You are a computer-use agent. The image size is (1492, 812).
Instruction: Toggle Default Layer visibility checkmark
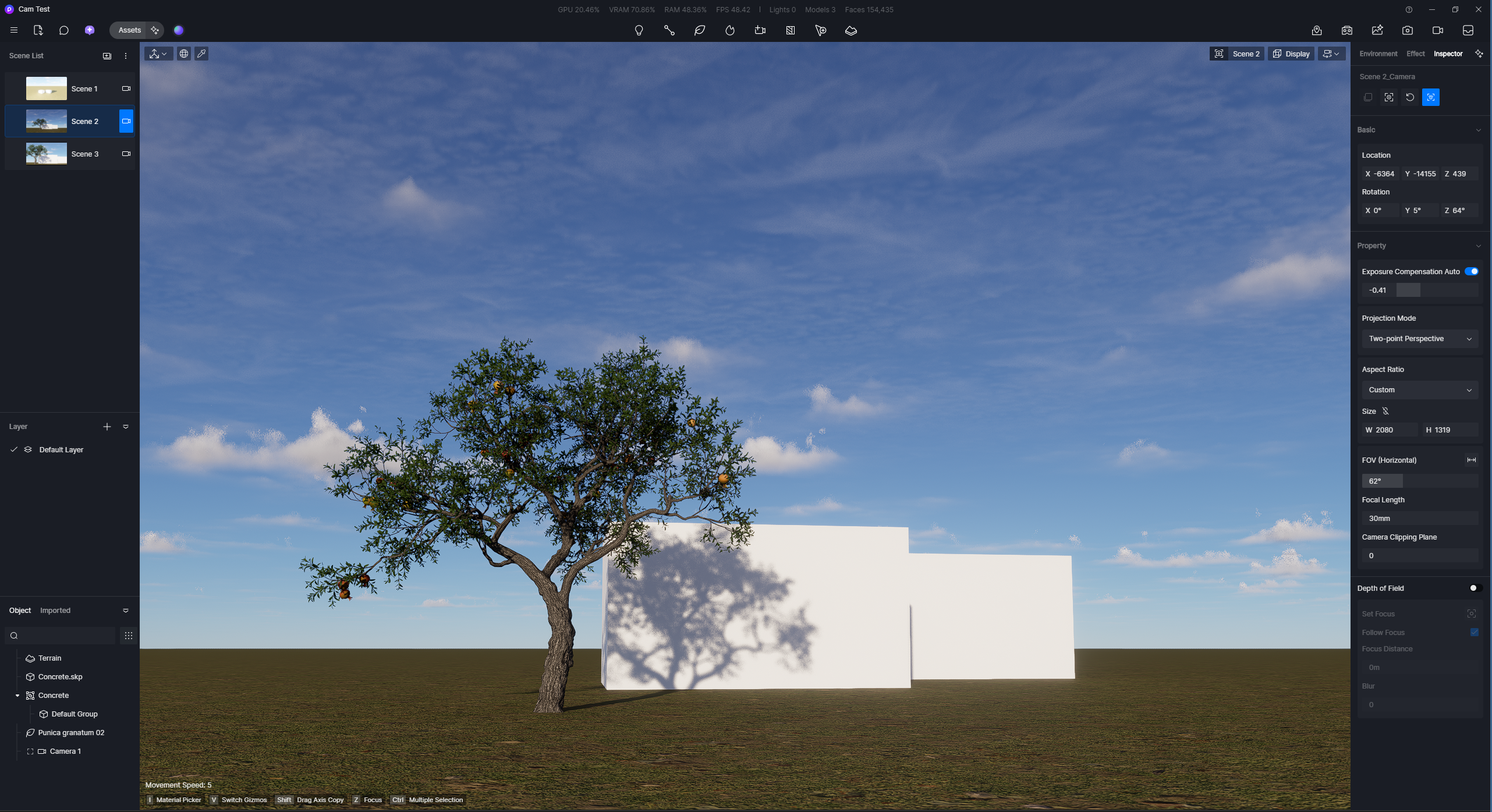click(14, 449)
